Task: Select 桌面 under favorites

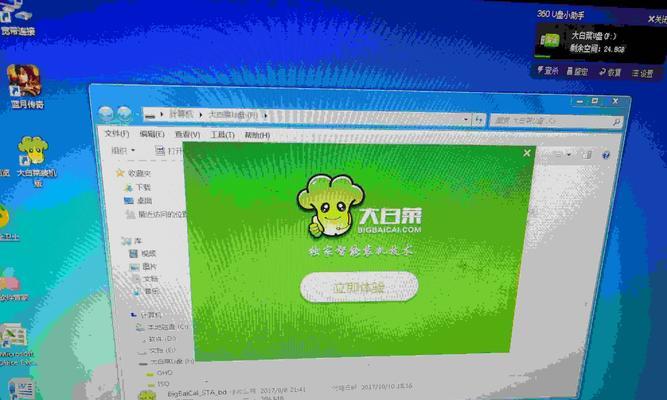Action: (139, 200)
